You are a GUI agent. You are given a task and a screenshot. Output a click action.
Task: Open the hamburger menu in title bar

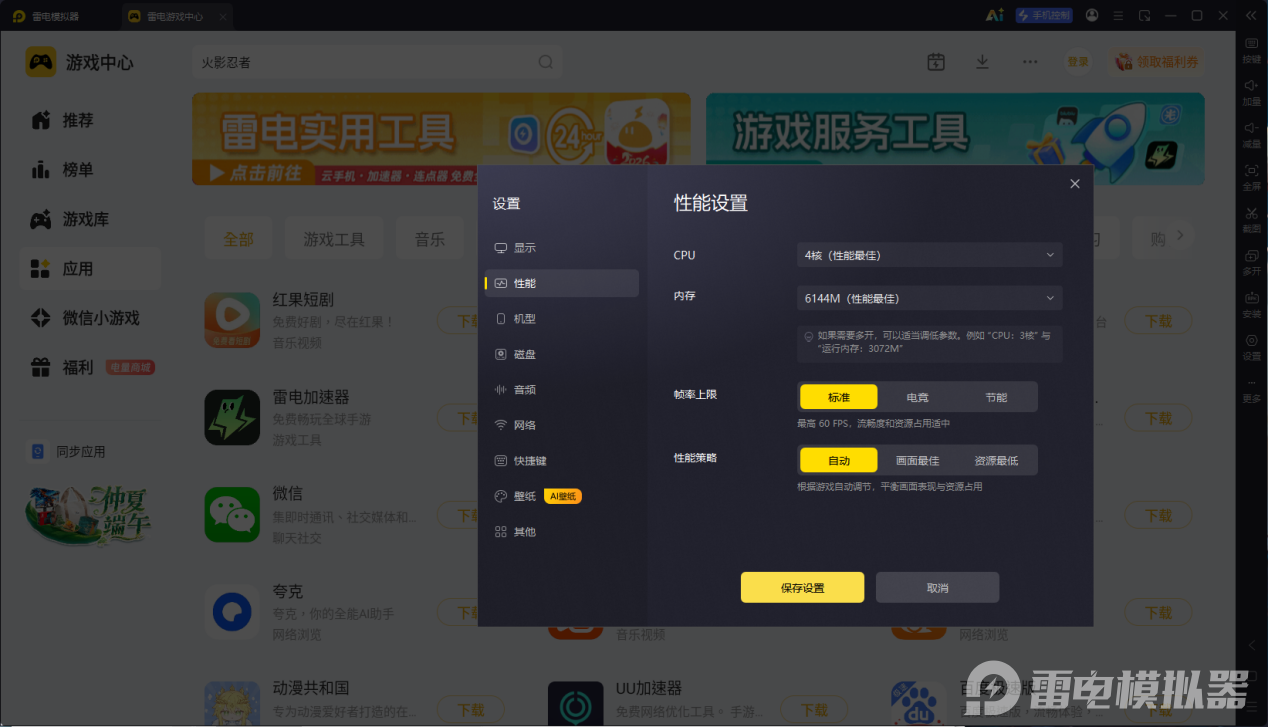(x=1118, y=15)
